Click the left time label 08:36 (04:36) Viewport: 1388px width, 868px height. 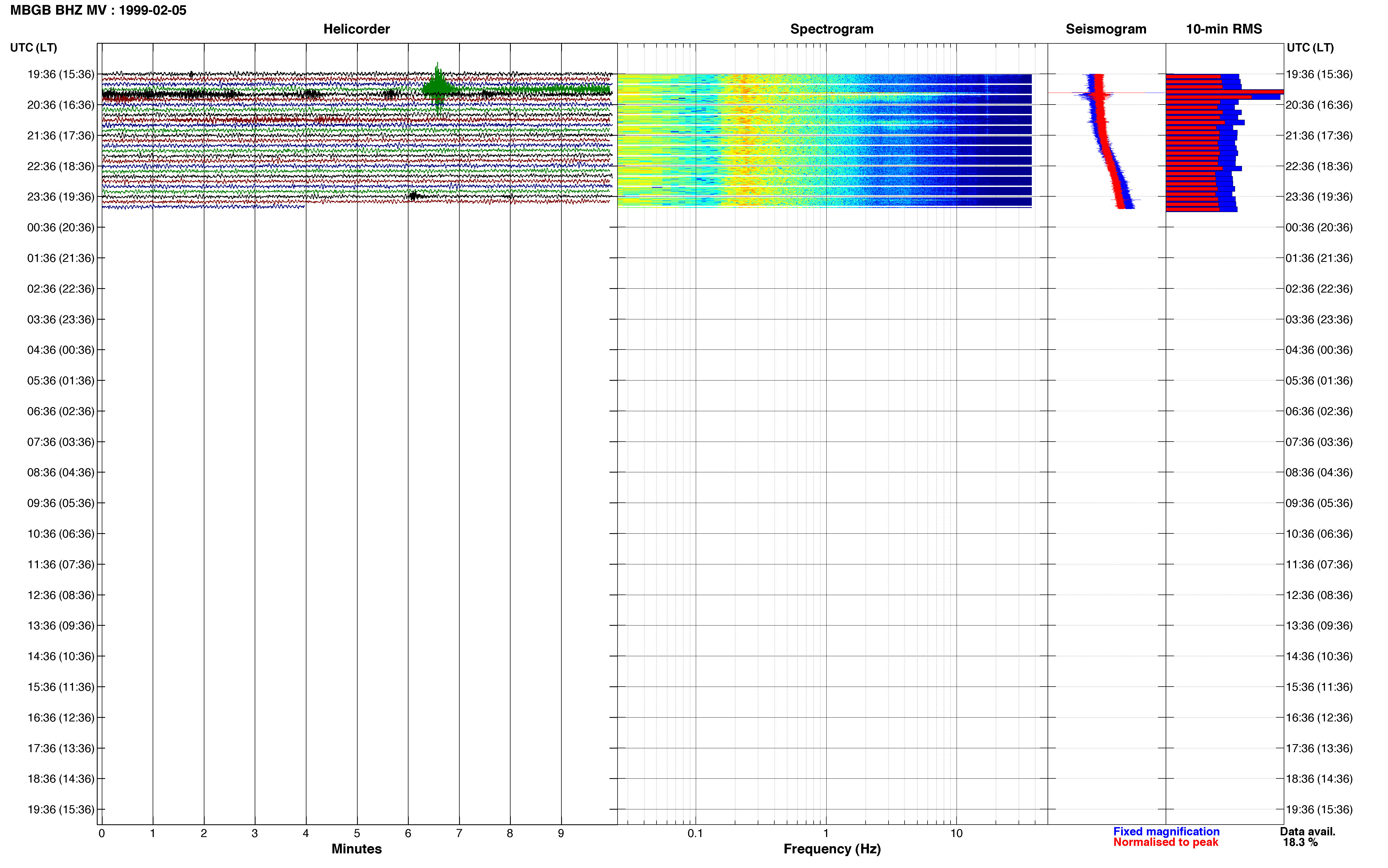click(61, 473)
